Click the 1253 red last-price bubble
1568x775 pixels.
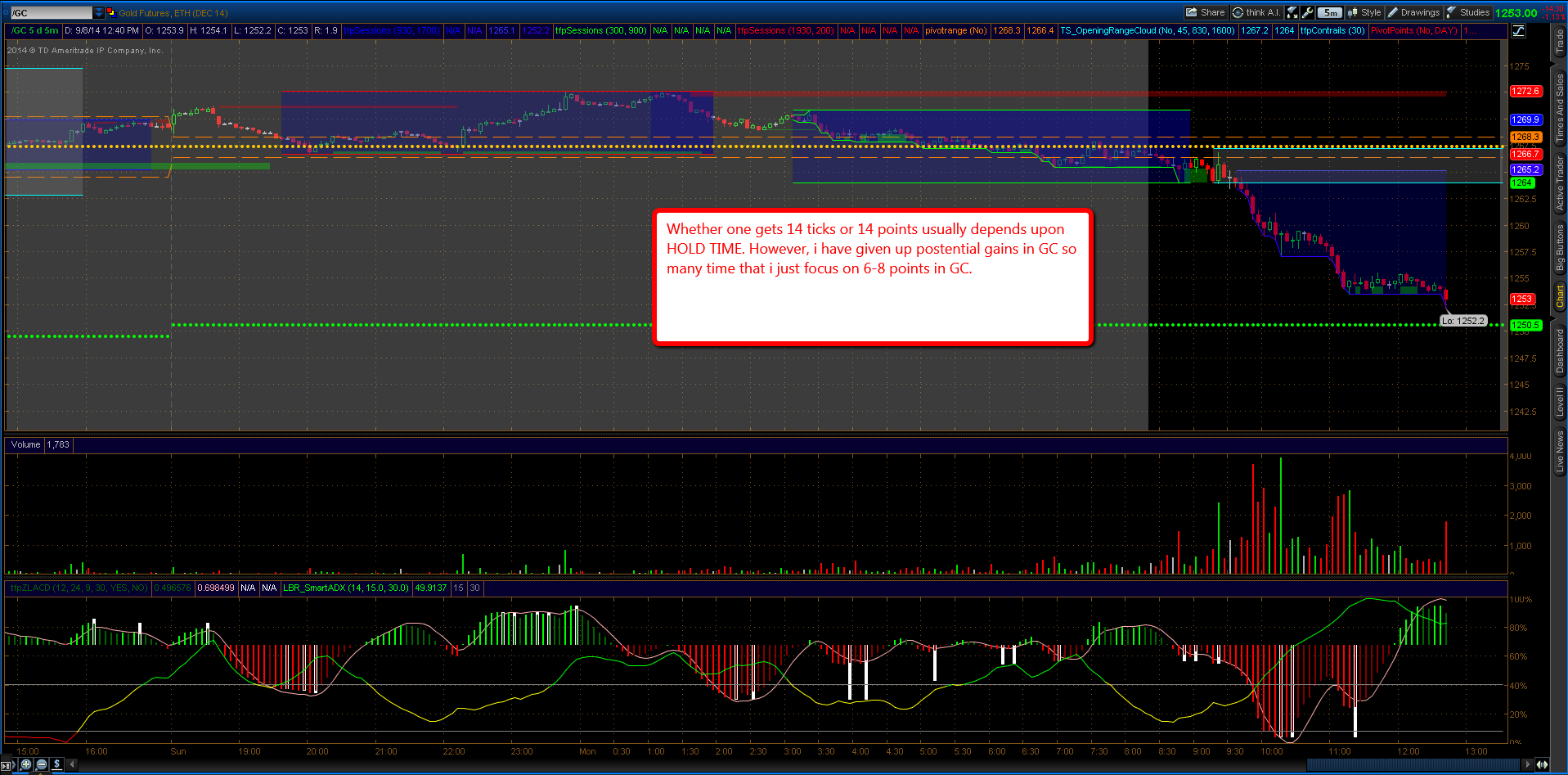1522,300
